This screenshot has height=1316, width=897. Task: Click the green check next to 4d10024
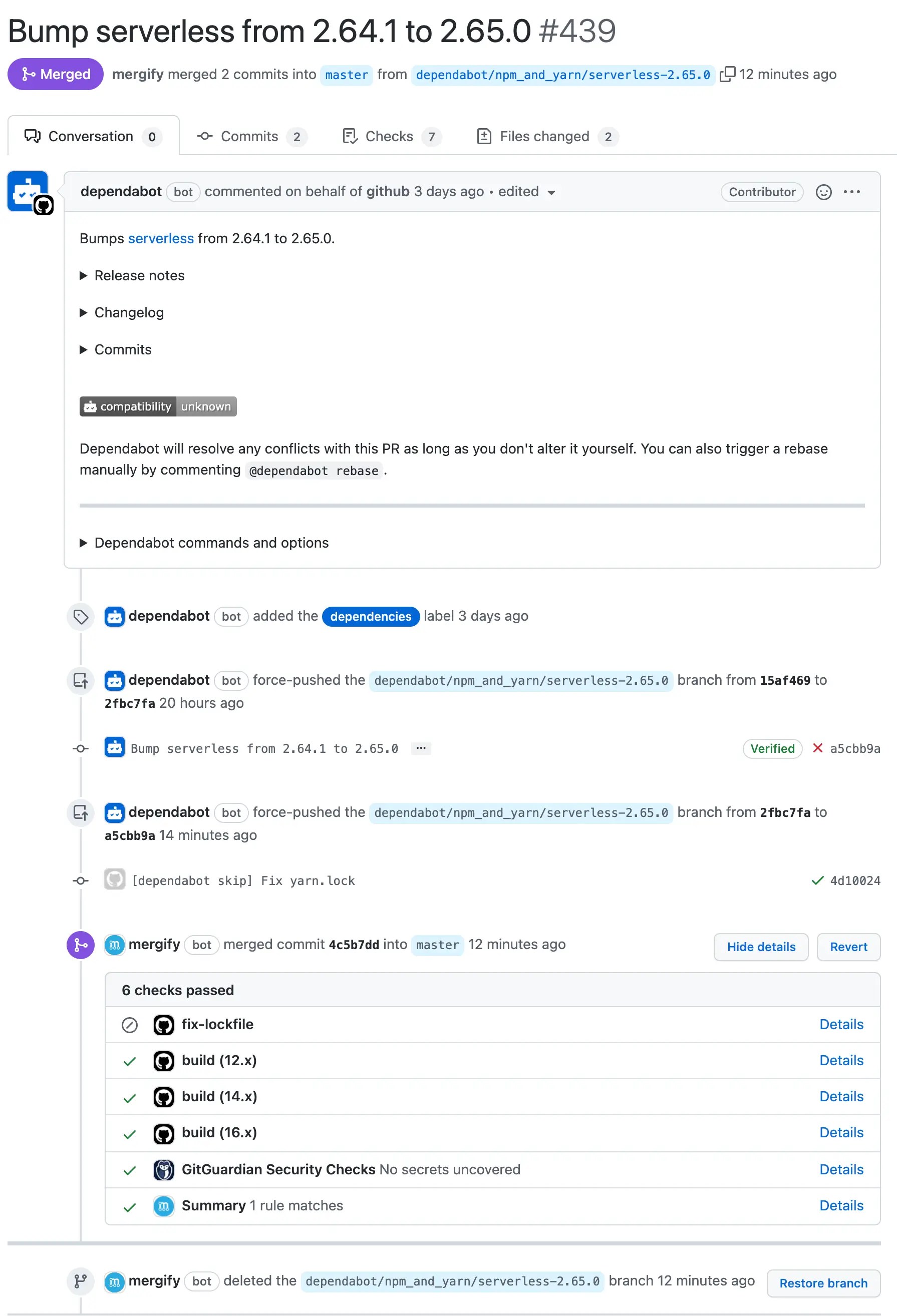click(817, 881)
